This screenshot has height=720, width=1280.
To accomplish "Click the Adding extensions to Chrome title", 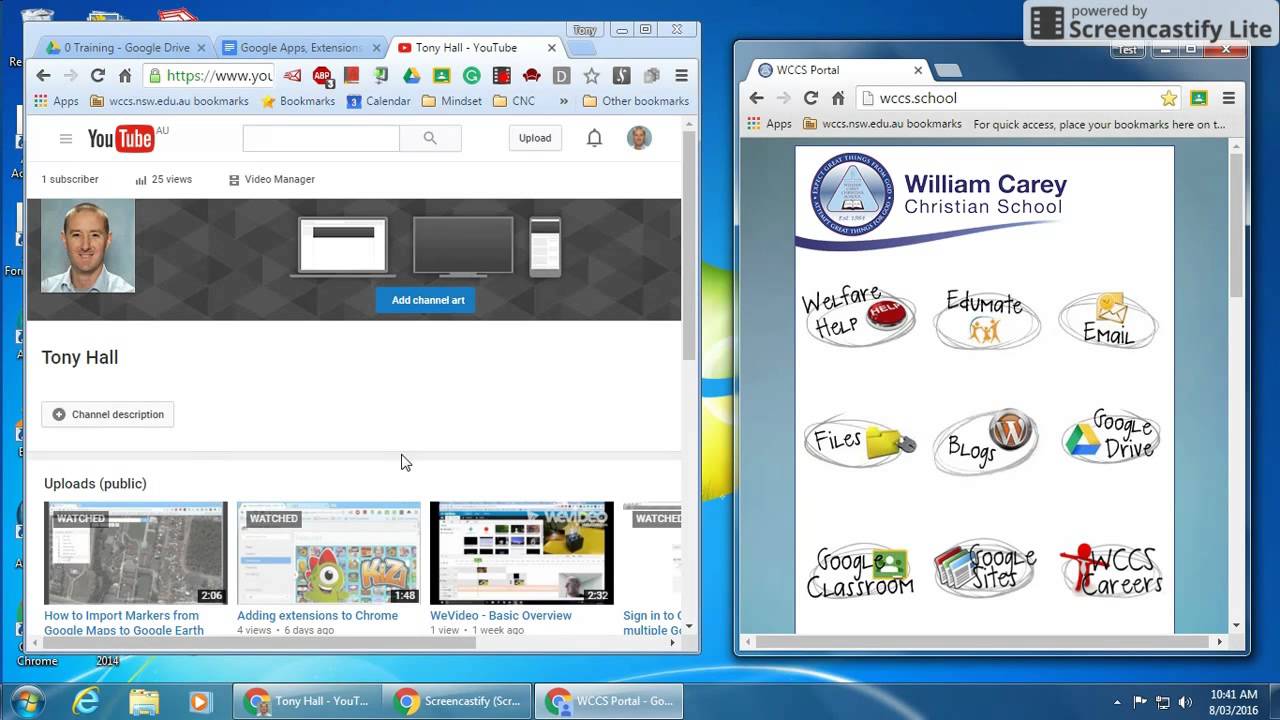I will coord(317,616).
